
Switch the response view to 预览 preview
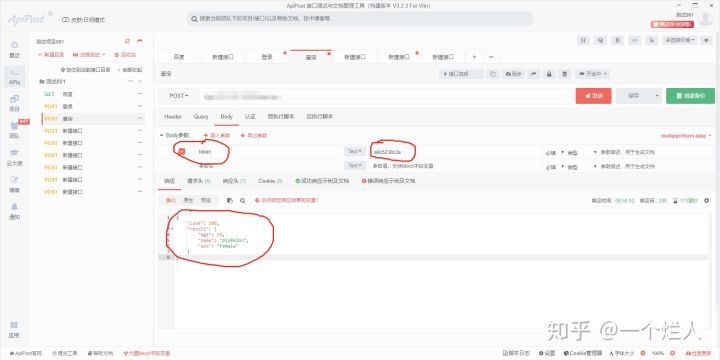coord(205,201)
